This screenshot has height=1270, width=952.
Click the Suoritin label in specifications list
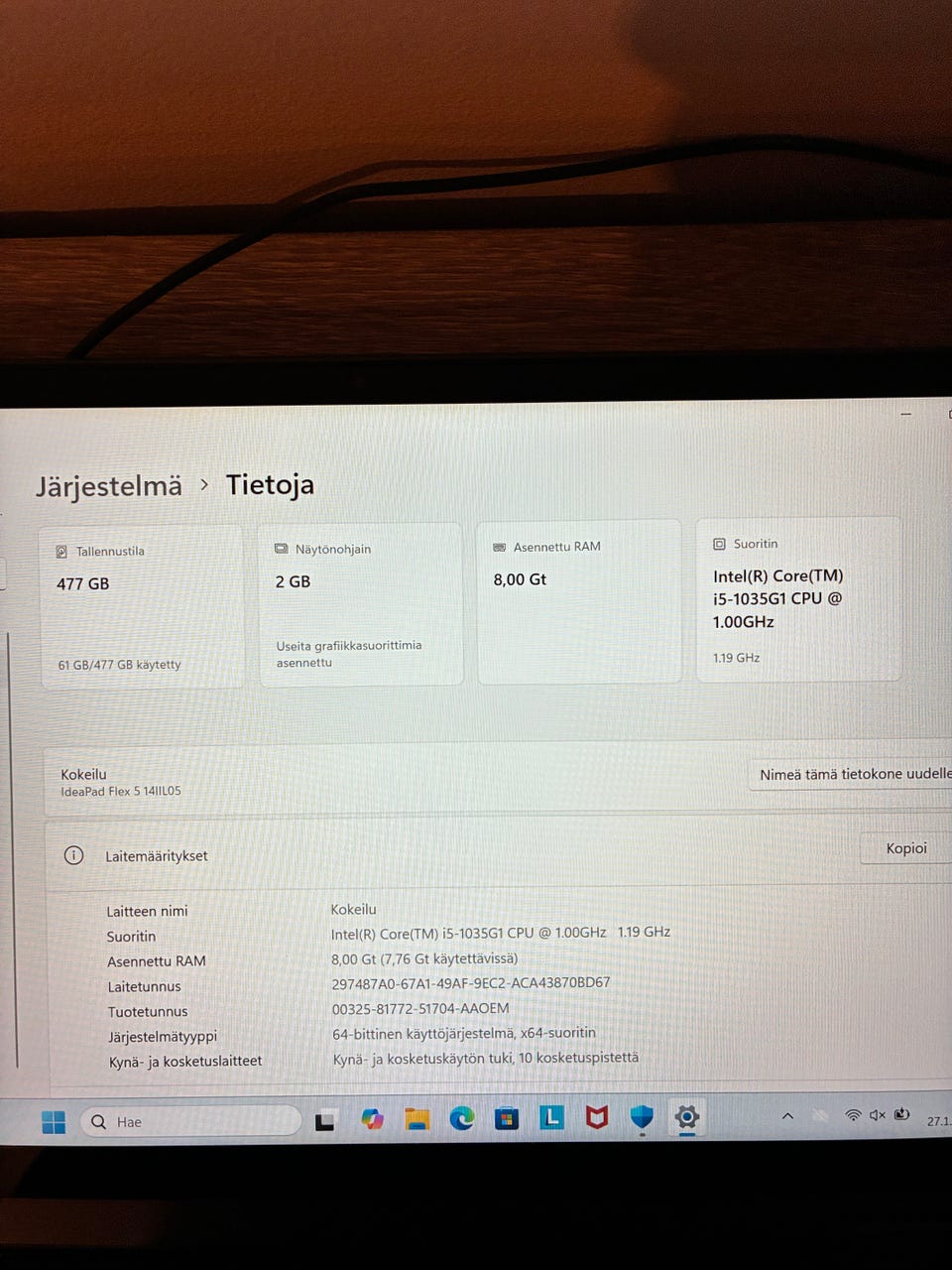131,937
